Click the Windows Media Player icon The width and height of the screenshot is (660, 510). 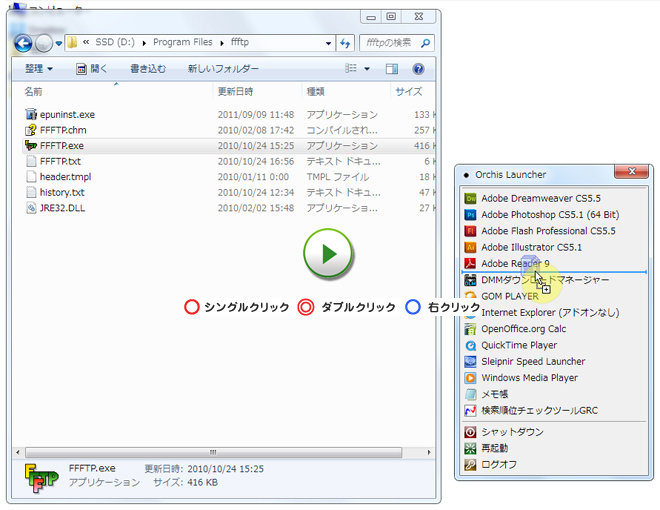(x=470, y=378)
